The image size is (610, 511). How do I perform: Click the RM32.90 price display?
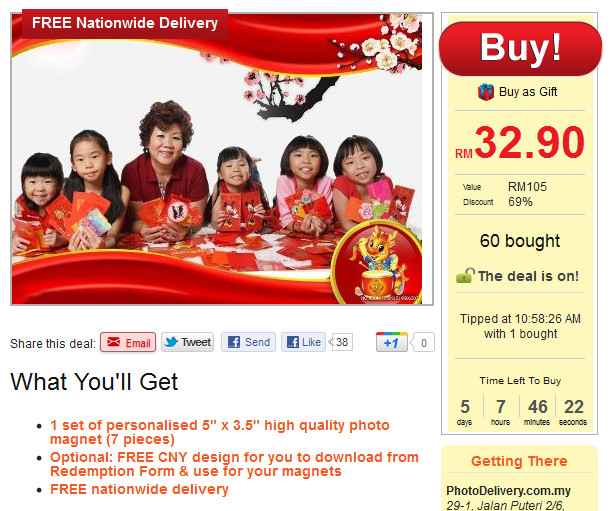pyautogui.click(x=520, y=143)
